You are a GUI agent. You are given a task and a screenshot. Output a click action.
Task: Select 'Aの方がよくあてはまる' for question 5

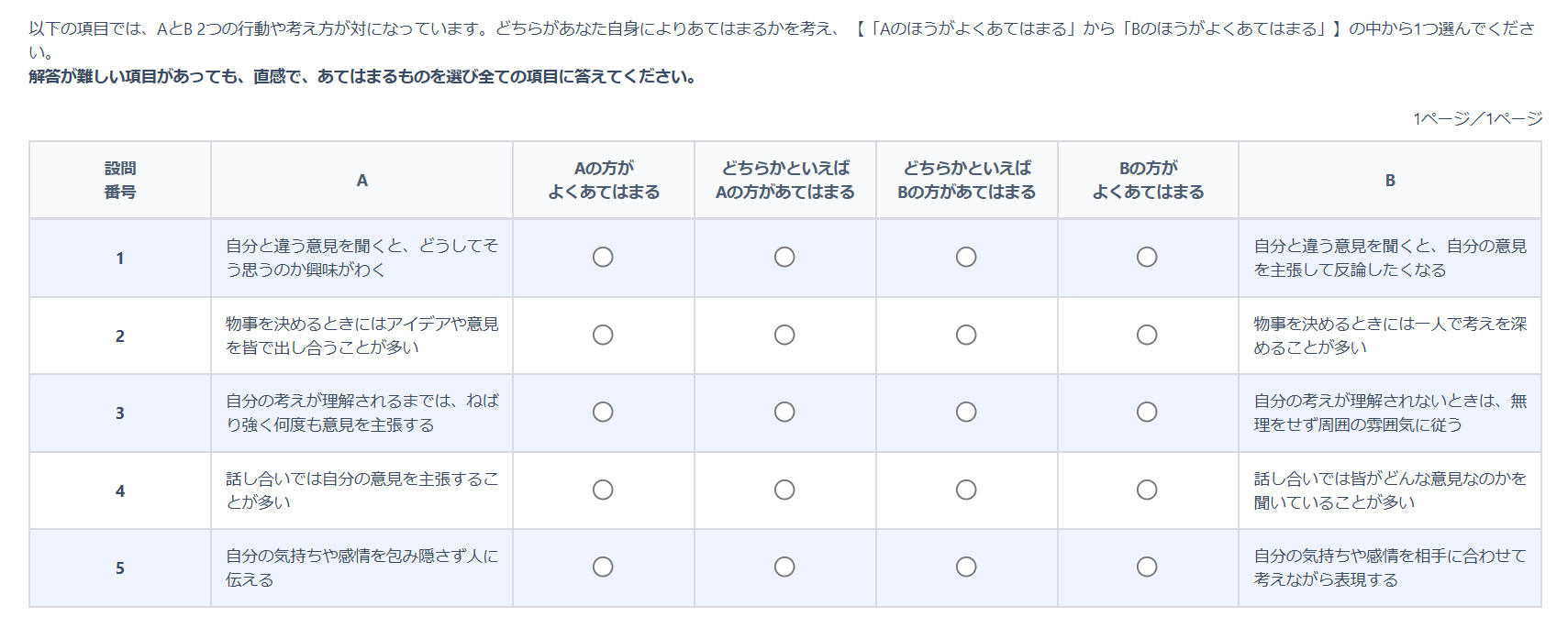603,567
